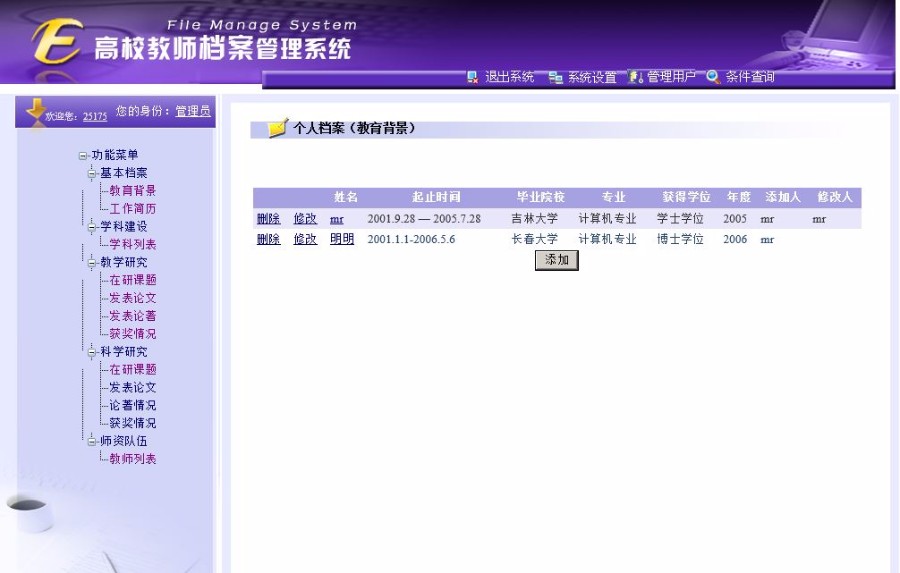Click the 长春大学 cell
The image size is (900, 573).
click(x=534, y=239)
